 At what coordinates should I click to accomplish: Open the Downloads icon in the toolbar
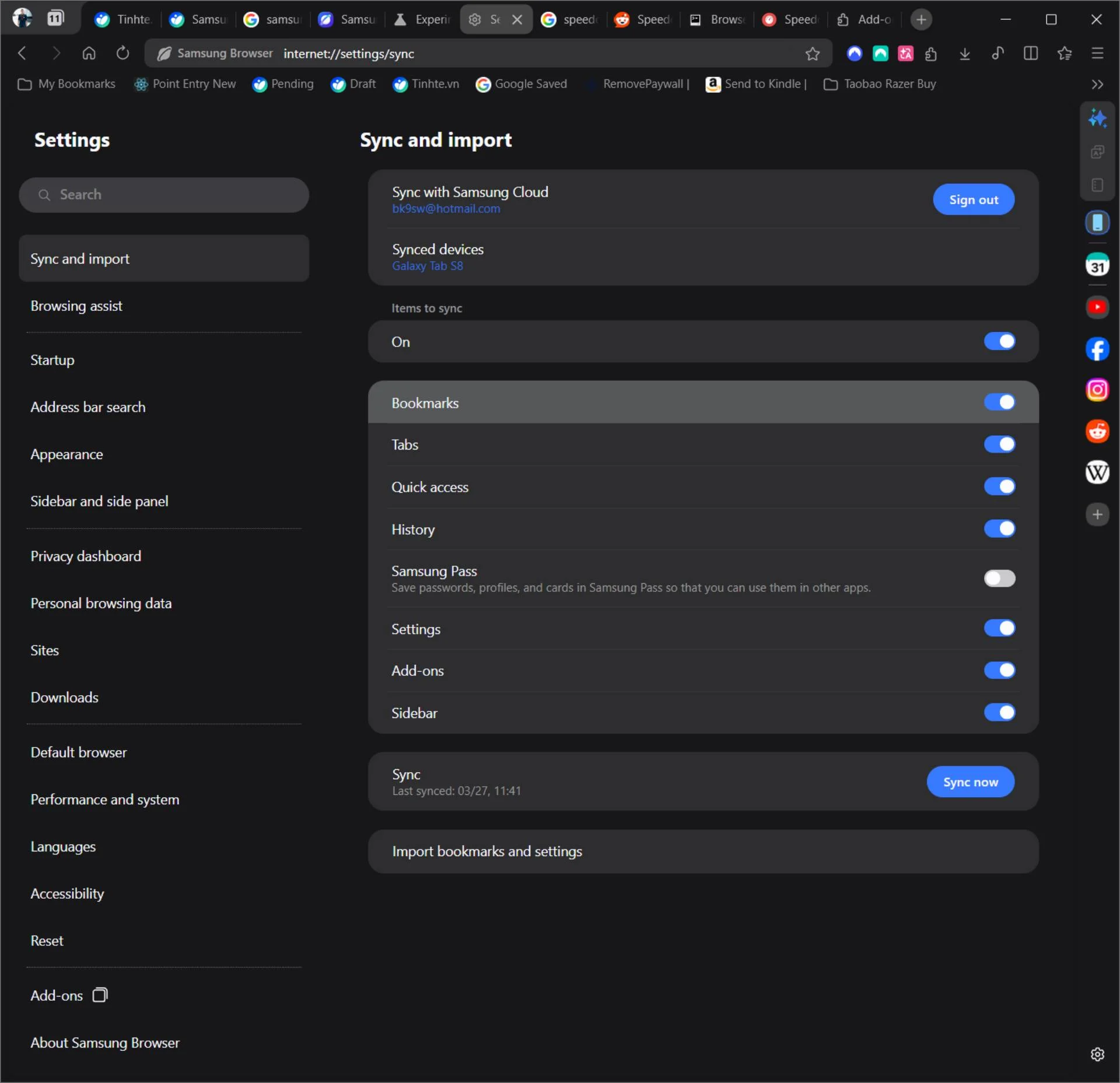click(x=965, y=54)
